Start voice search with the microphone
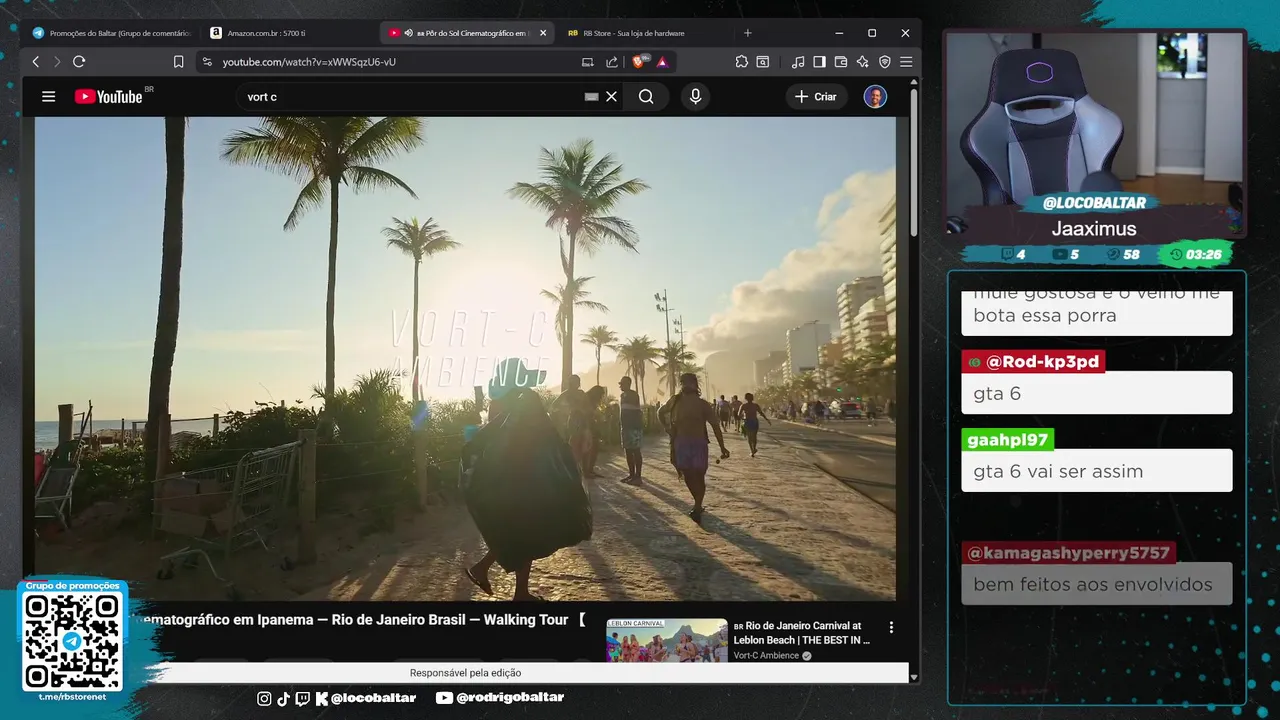1280x720 pixels. [x=695, y=97]
